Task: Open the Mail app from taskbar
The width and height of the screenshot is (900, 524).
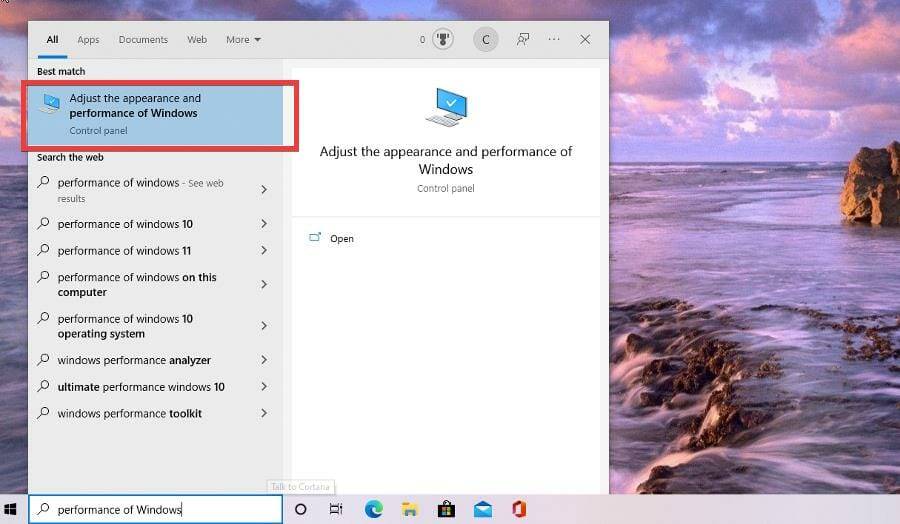Action: [482, 509]
